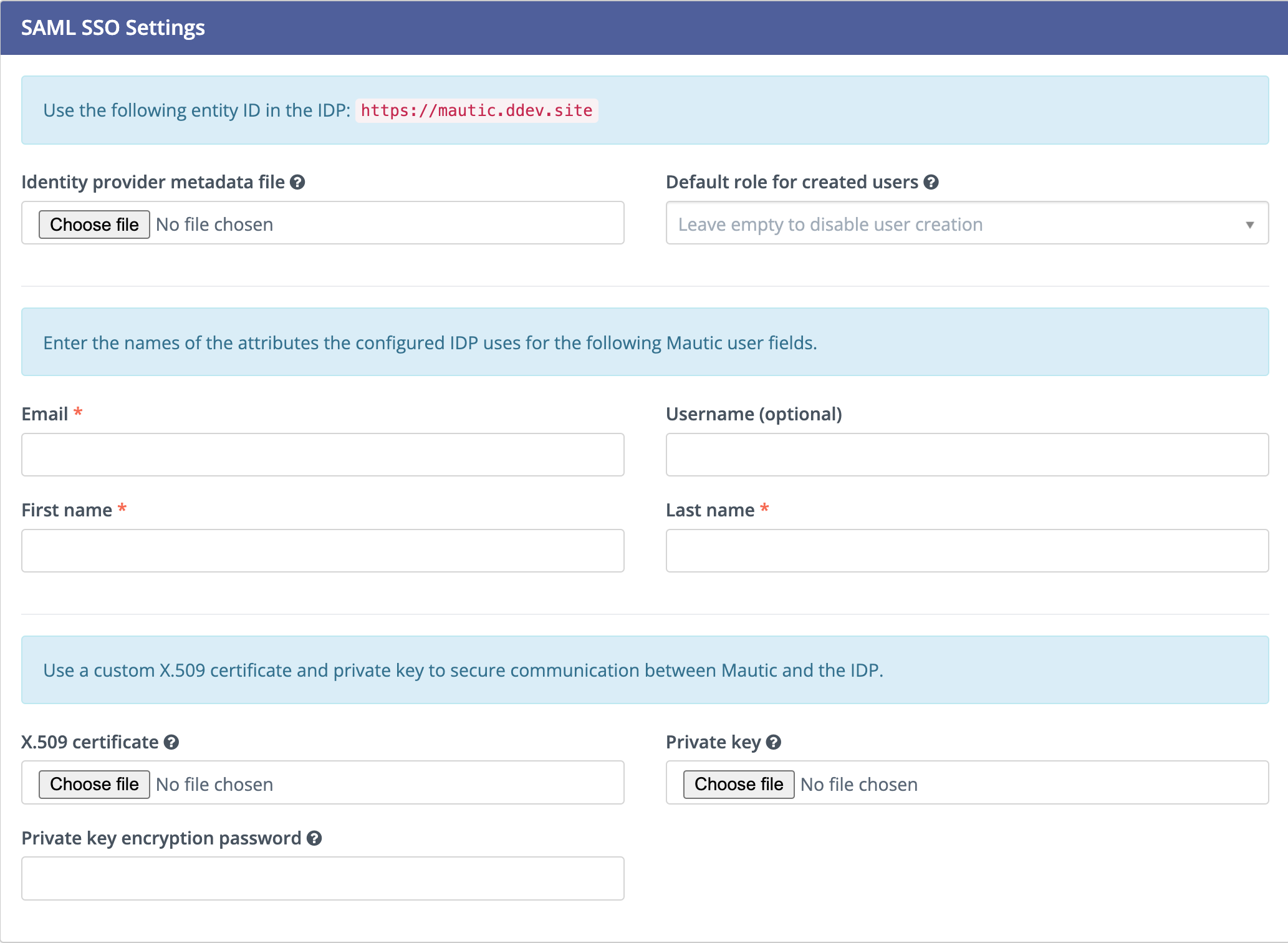This screenshot has width=1288, height=943.
Task: Click the Private key help icon
Action: [x=774, y=742]
